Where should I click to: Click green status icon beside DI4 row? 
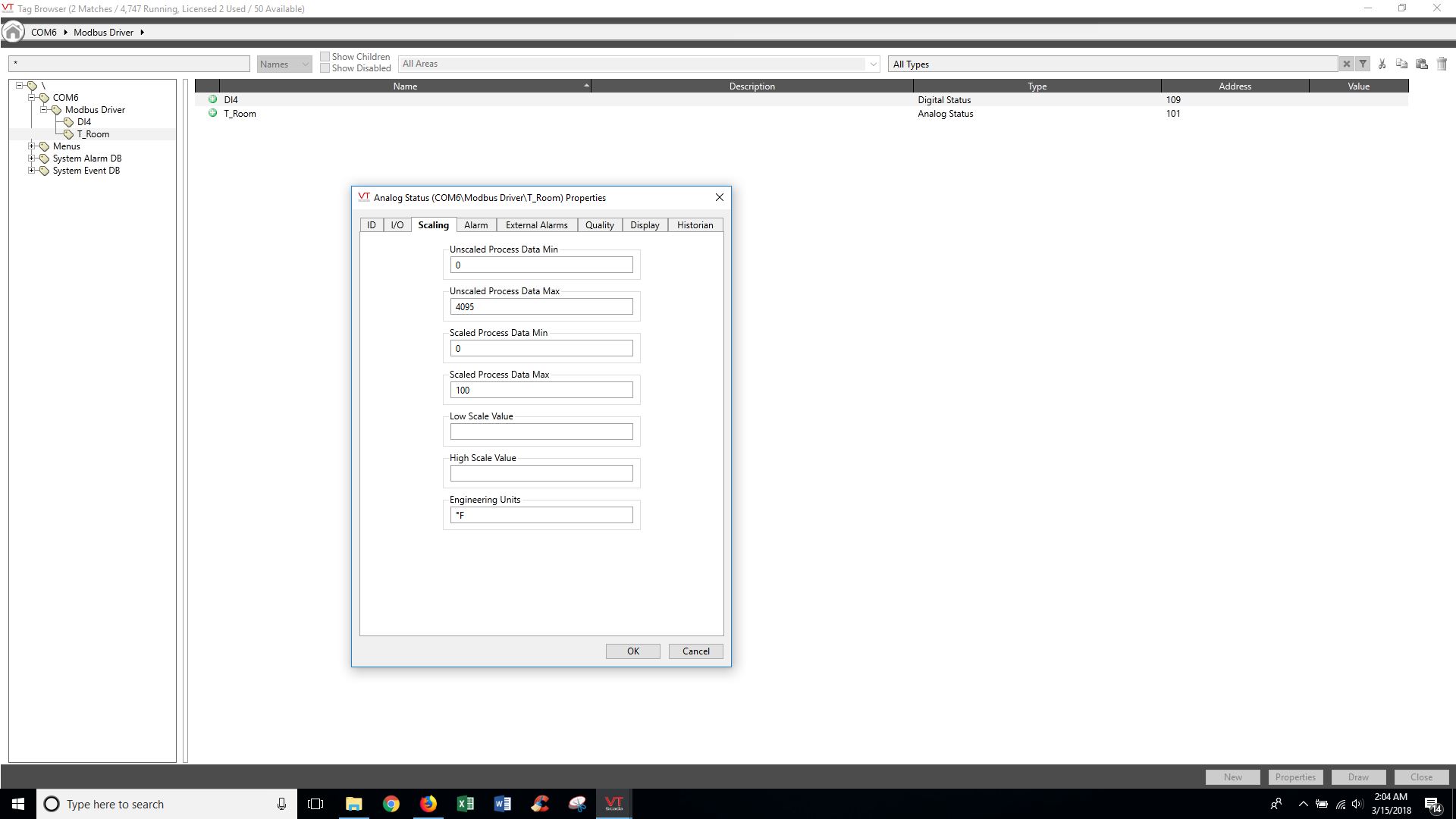point(212,99)
